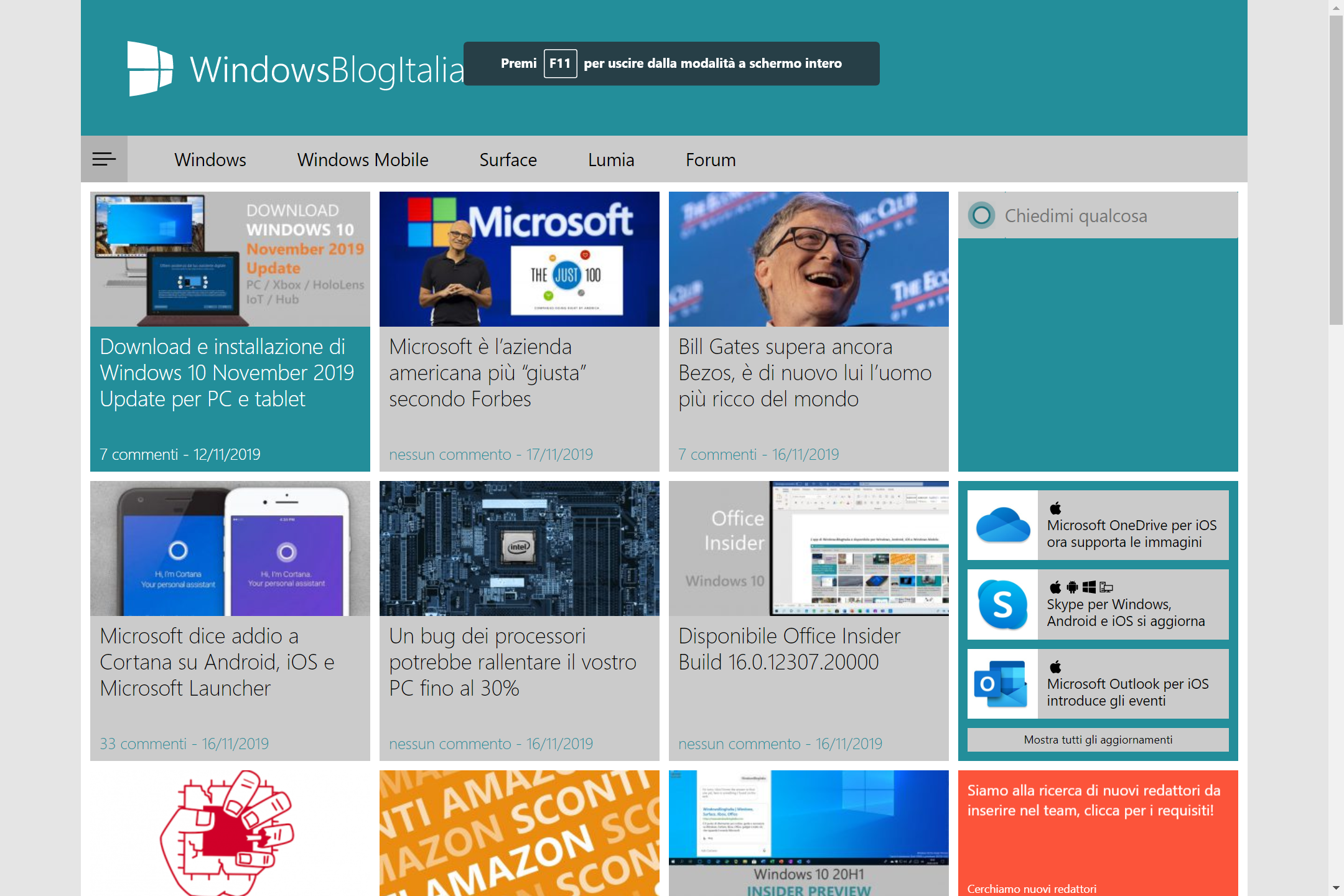Click the Cortana circle icon

point(981,216)
